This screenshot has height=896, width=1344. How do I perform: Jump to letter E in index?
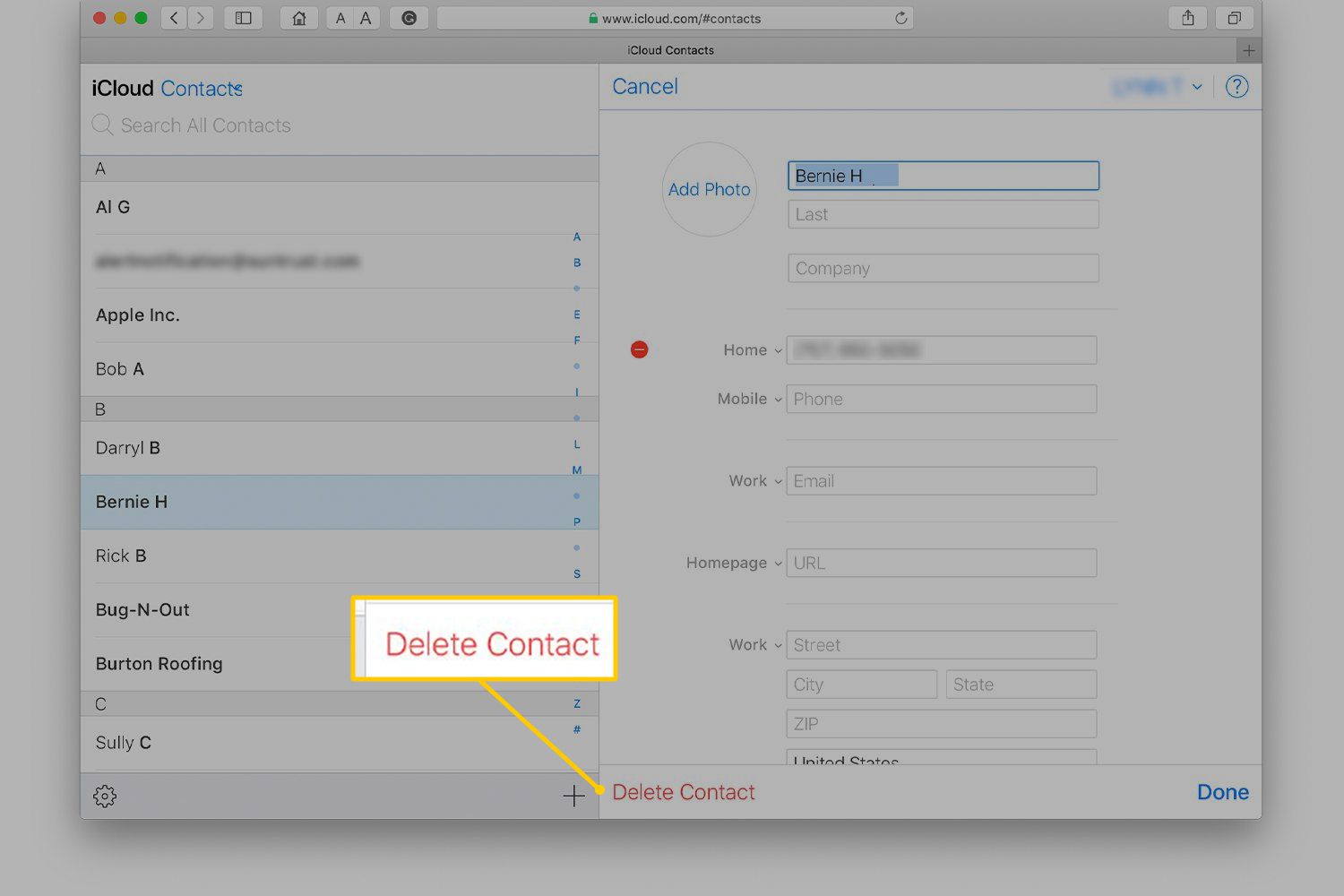577,315
